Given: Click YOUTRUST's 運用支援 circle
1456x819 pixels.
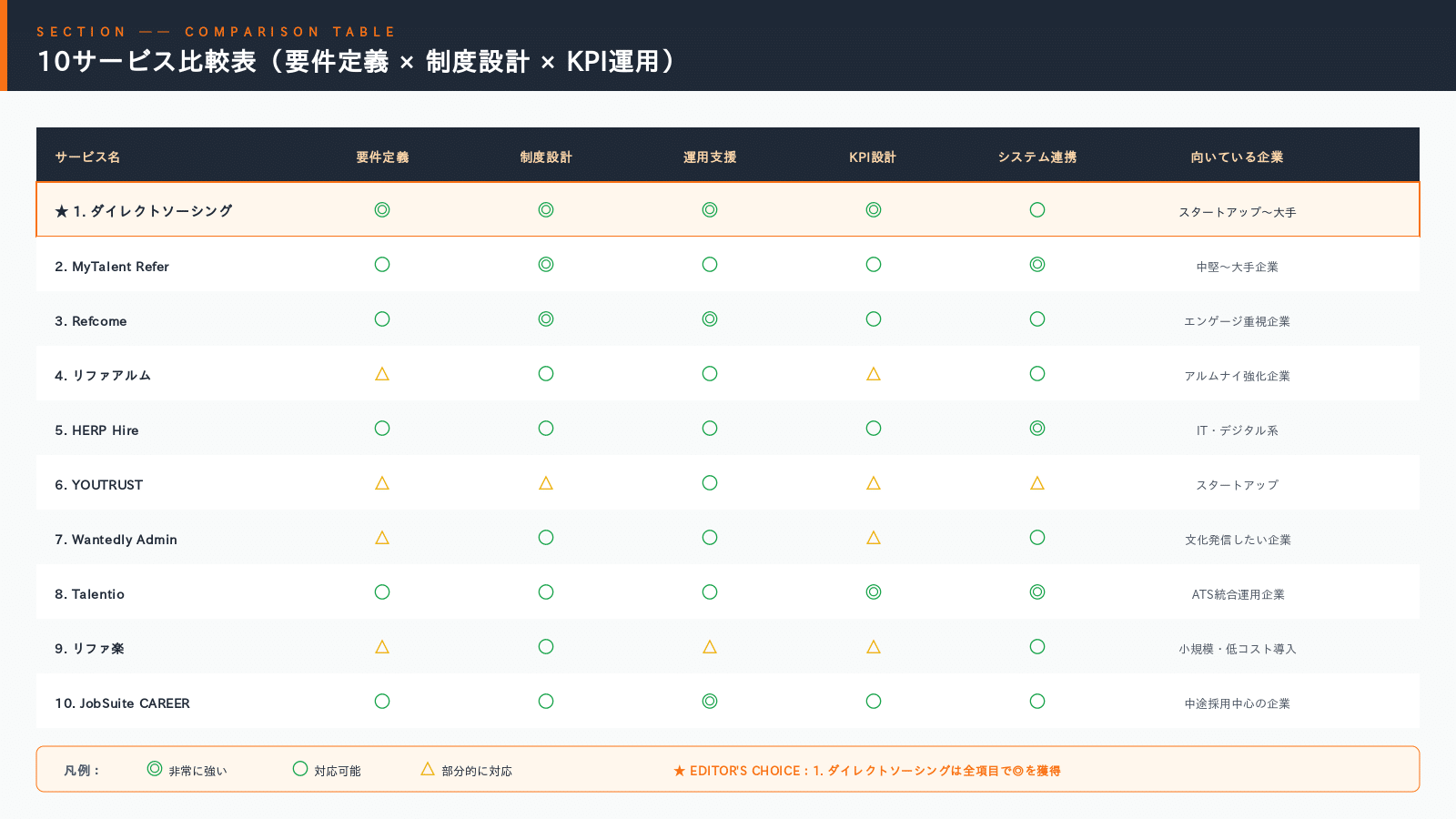Looking at the screenshot, I should coord(710,483).
